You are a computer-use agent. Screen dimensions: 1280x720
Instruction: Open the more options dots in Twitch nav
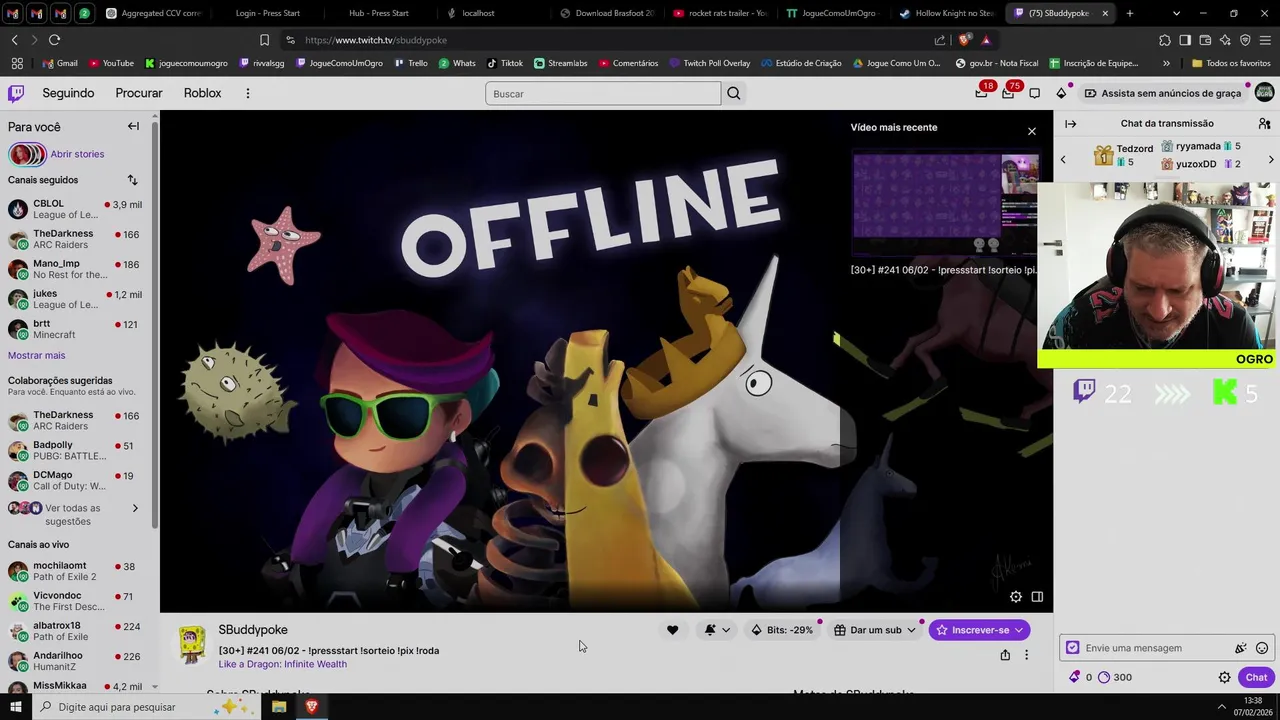click(248, 93)
